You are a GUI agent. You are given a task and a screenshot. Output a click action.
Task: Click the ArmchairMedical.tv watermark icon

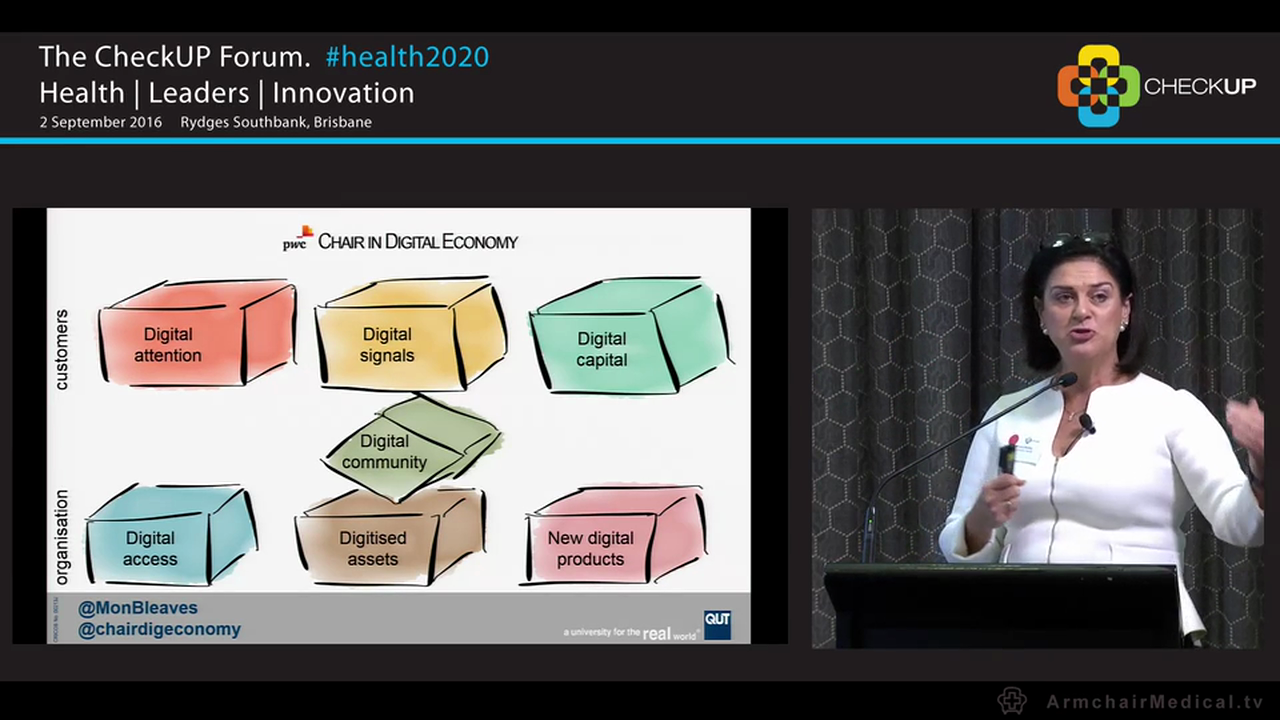pos(1012,701)
